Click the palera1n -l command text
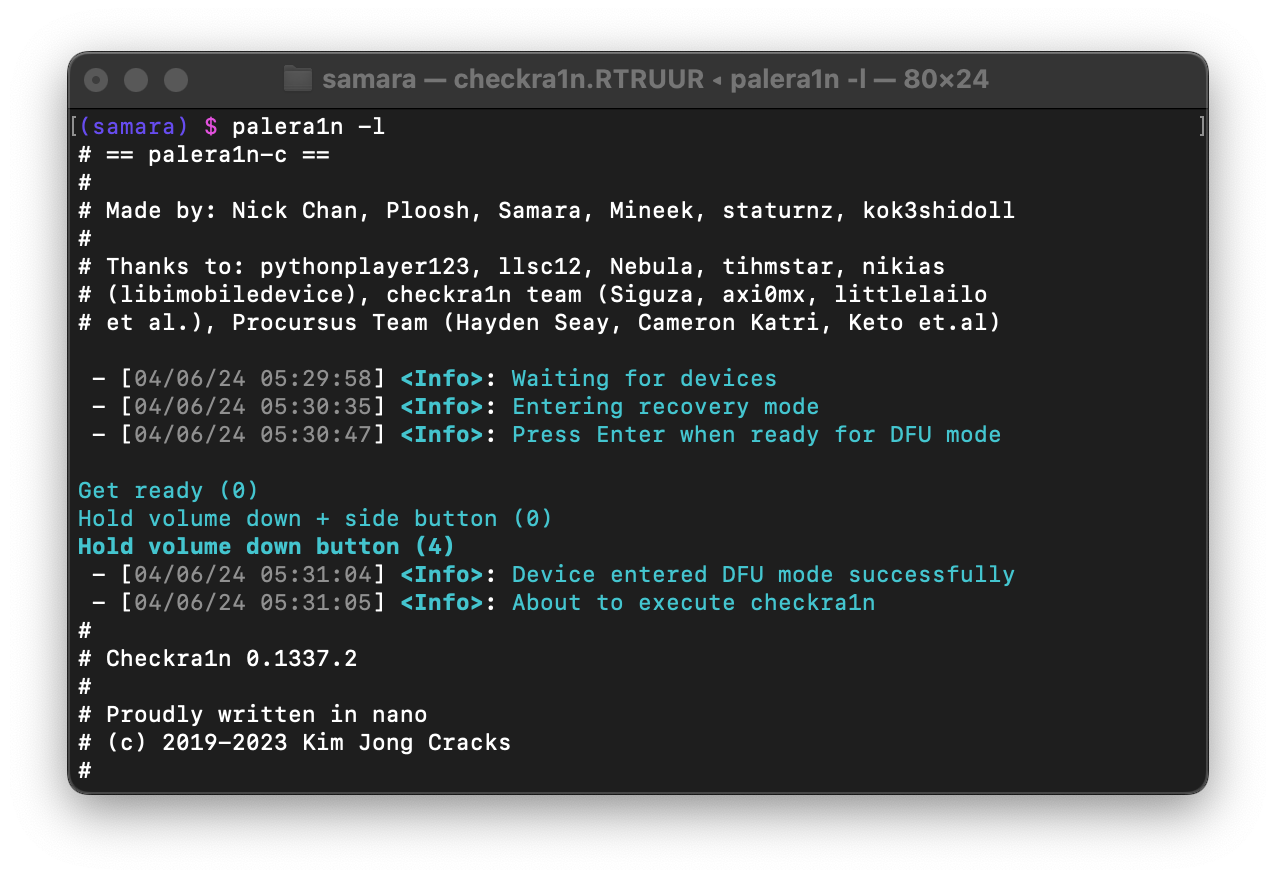 pyautogui.click(x=307, y=126)
